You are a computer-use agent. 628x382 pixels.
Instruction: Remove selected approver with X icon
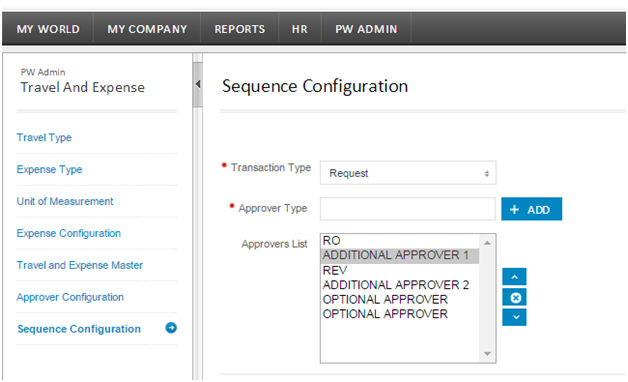[x=514, y=298]
